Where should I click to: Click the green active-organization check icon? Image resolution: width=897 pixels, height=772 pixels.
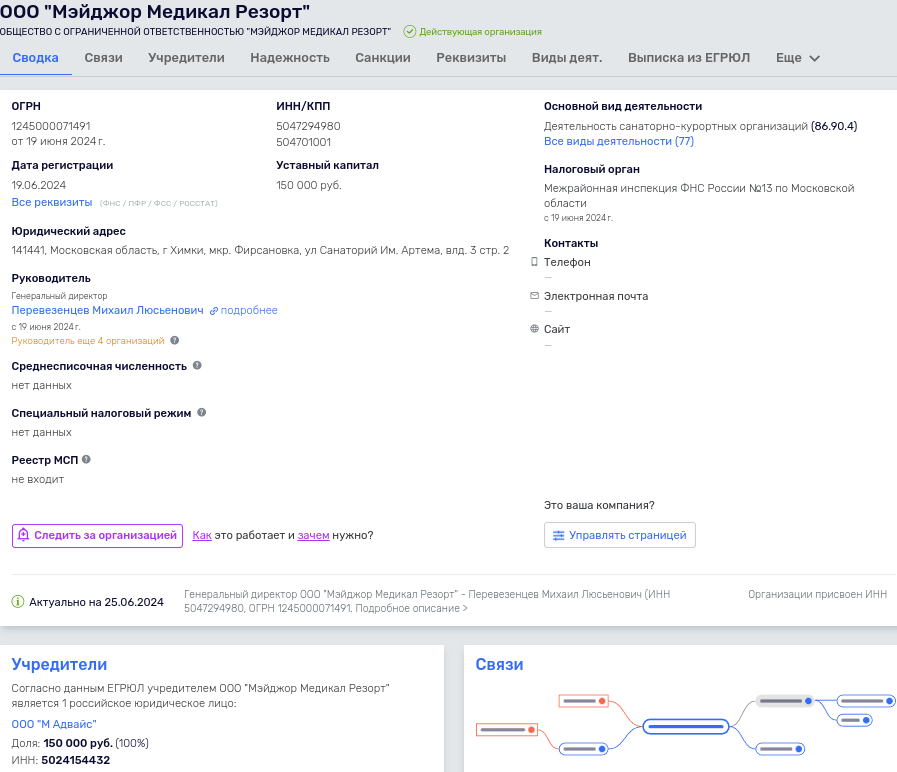coord(410,31)
